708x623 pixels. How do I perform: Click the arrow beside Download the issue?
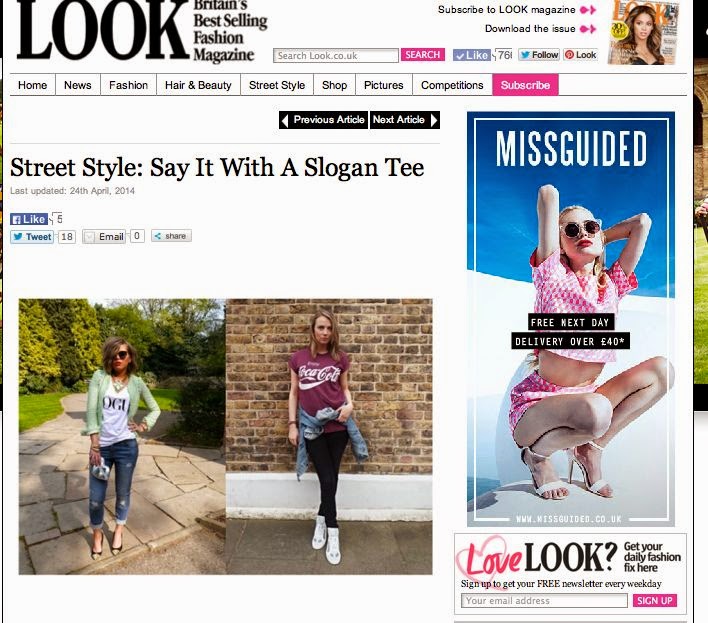point(588,29)
